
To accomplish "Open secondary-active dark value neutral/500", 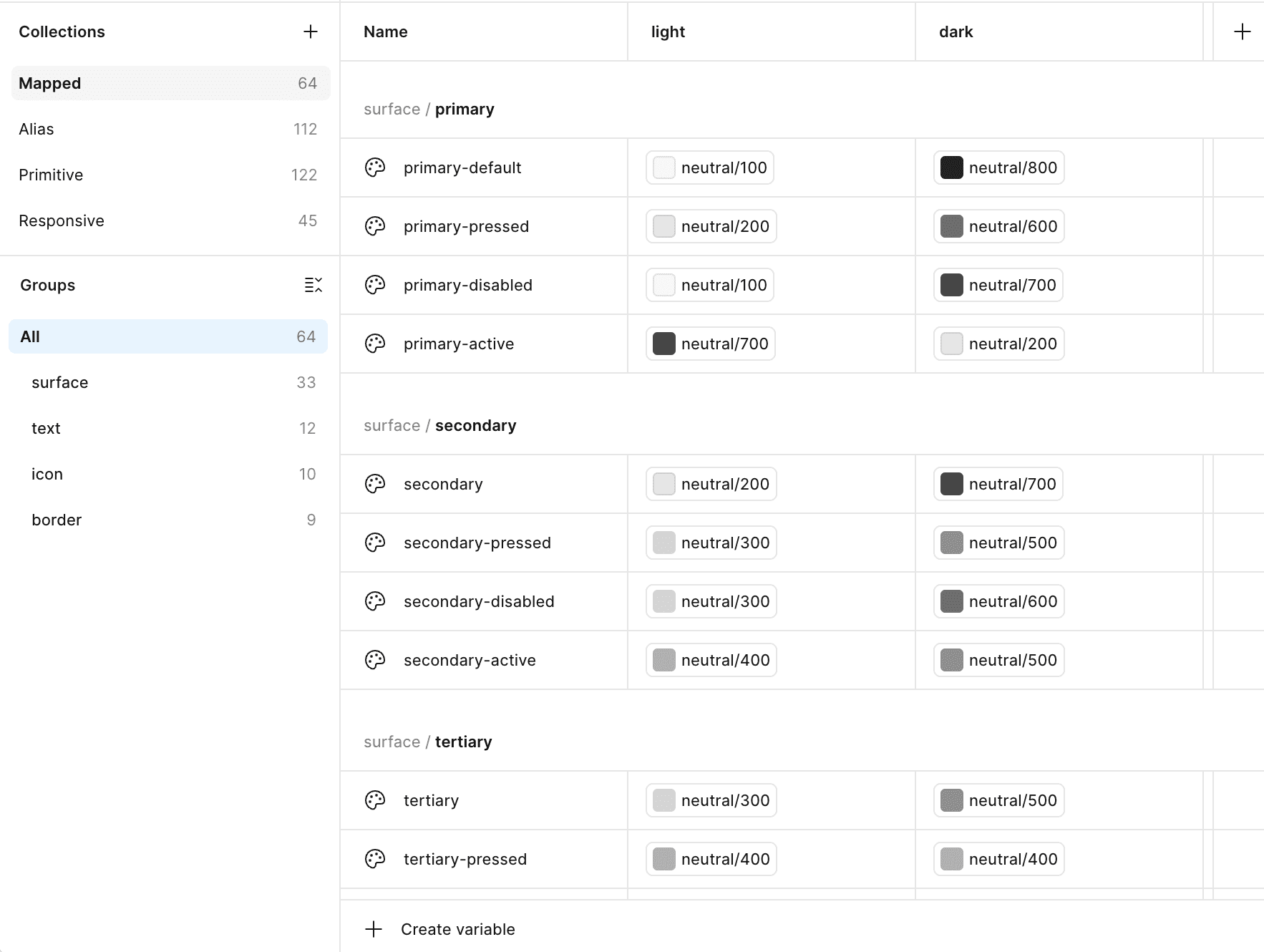I will 999,660.
